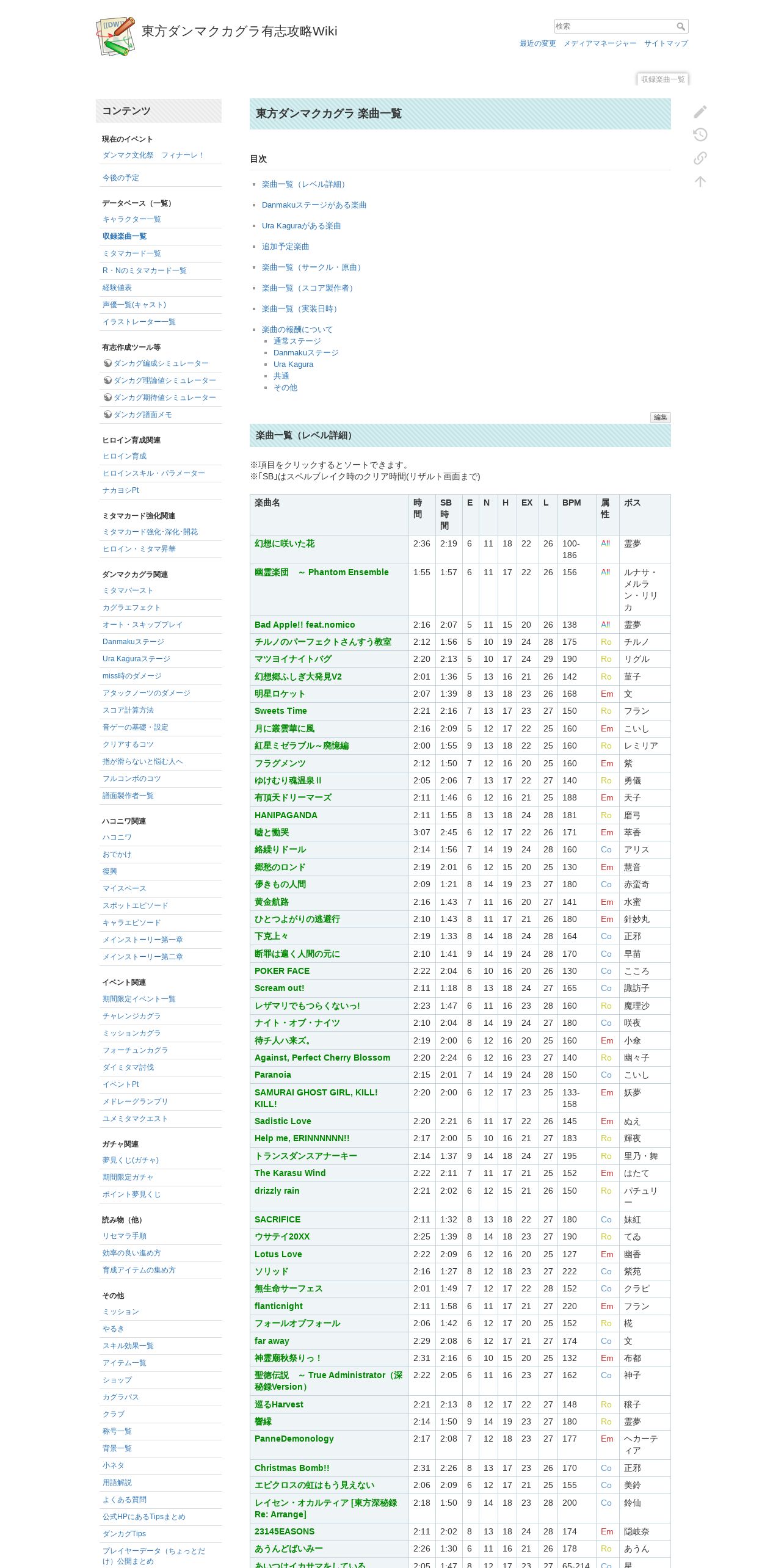Click the 収録楽曲一覧 breadcrumb tab
Screen dimensions: 784x1568
click(x=662, y=79)
